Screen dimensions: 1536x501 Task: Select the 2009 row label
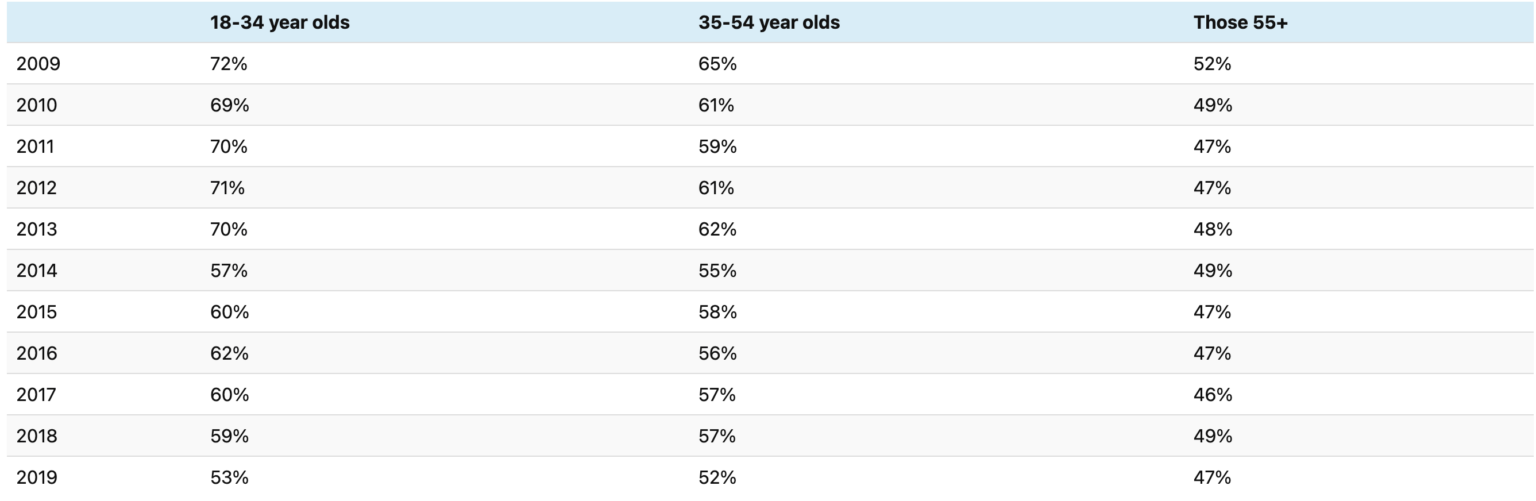[37, 64]
